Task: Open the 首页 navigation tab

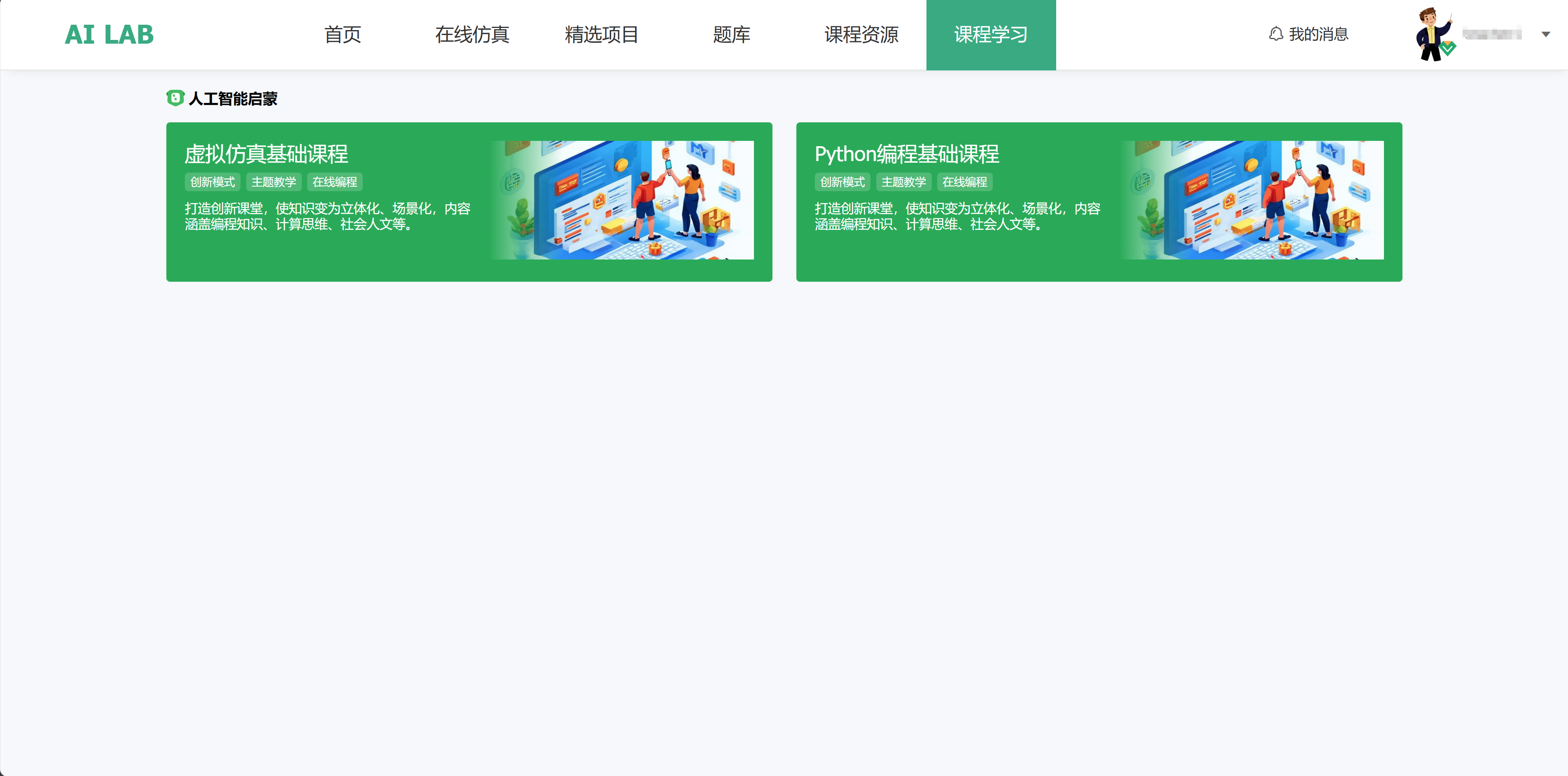Action: [342, 35]
